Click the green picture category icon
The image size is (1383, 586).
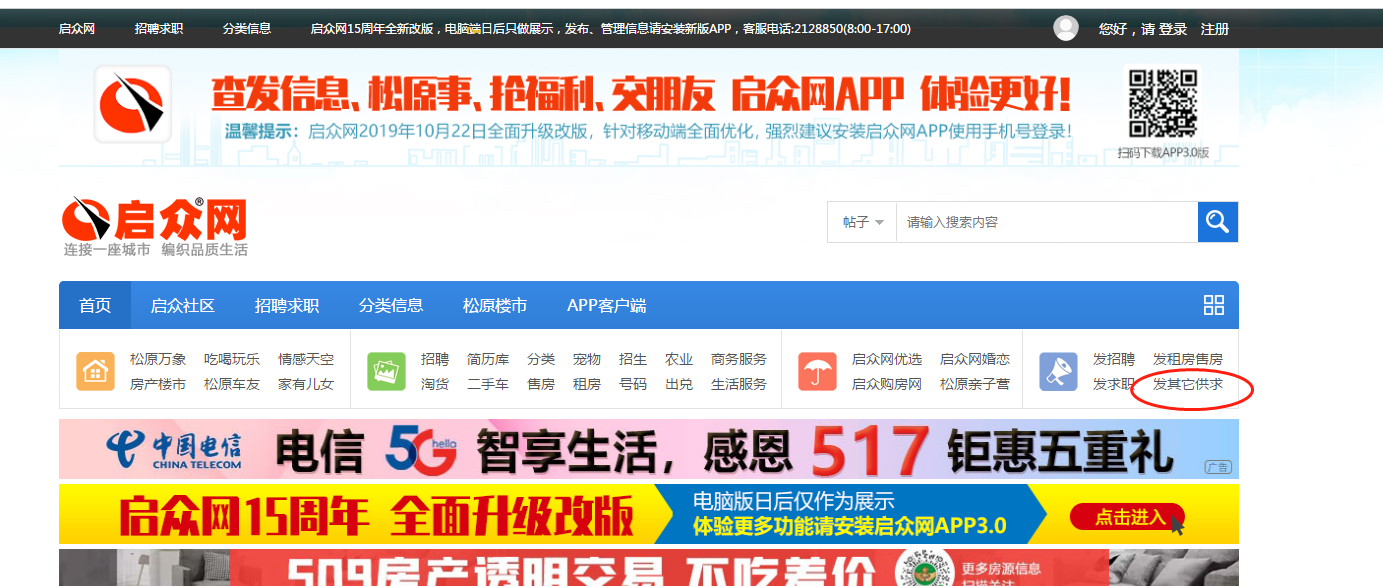point(386,372)
